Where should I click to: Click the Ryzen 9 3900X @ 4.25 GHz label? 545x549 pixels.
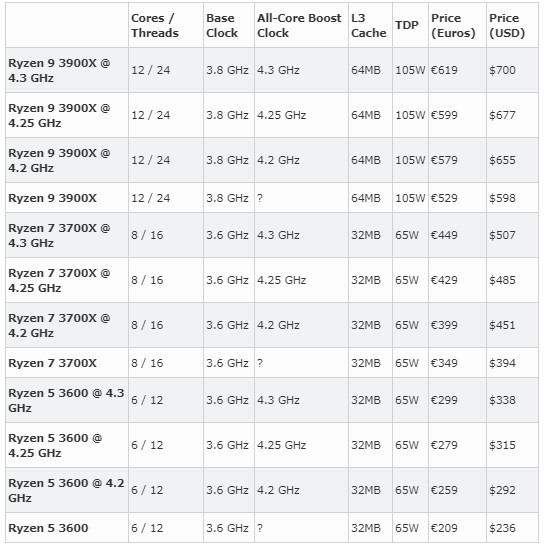point(59,116)
